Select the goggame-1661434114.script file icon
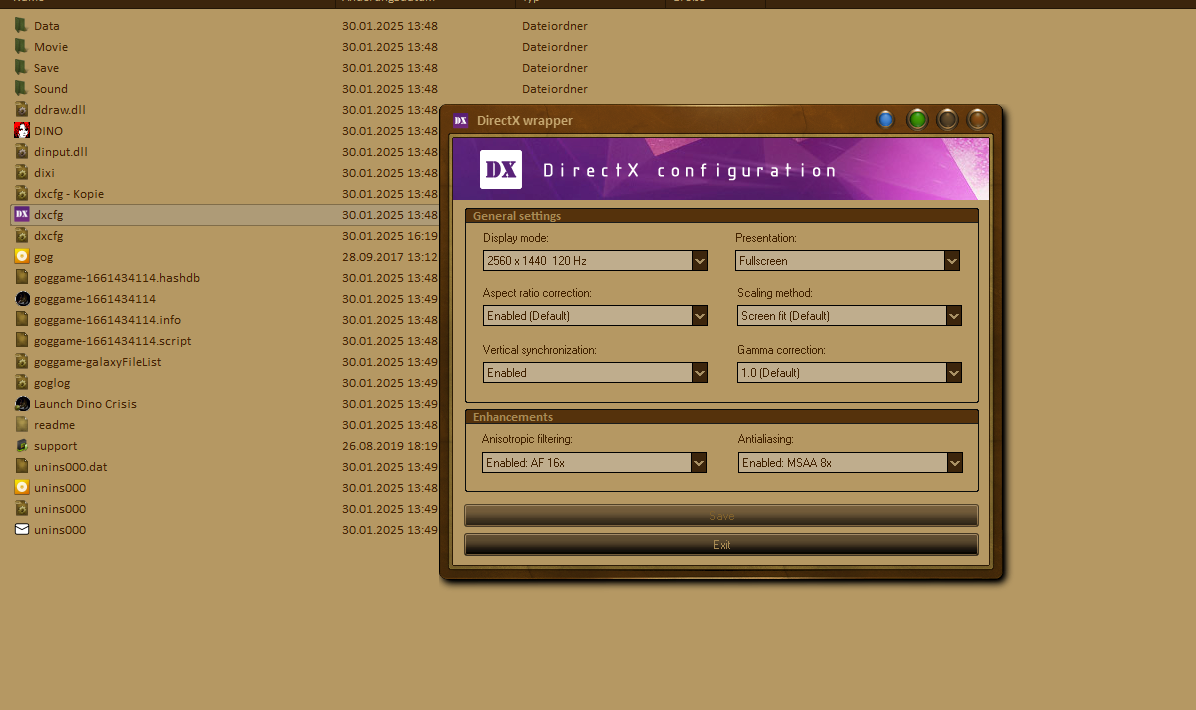 tap(21, 340)
